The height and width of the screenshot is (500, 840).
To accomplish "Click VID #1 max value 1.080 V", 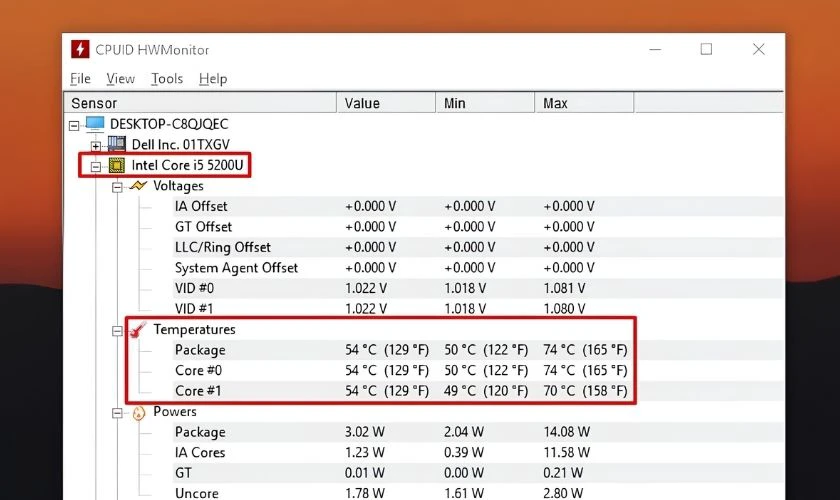I will (564, 309).
